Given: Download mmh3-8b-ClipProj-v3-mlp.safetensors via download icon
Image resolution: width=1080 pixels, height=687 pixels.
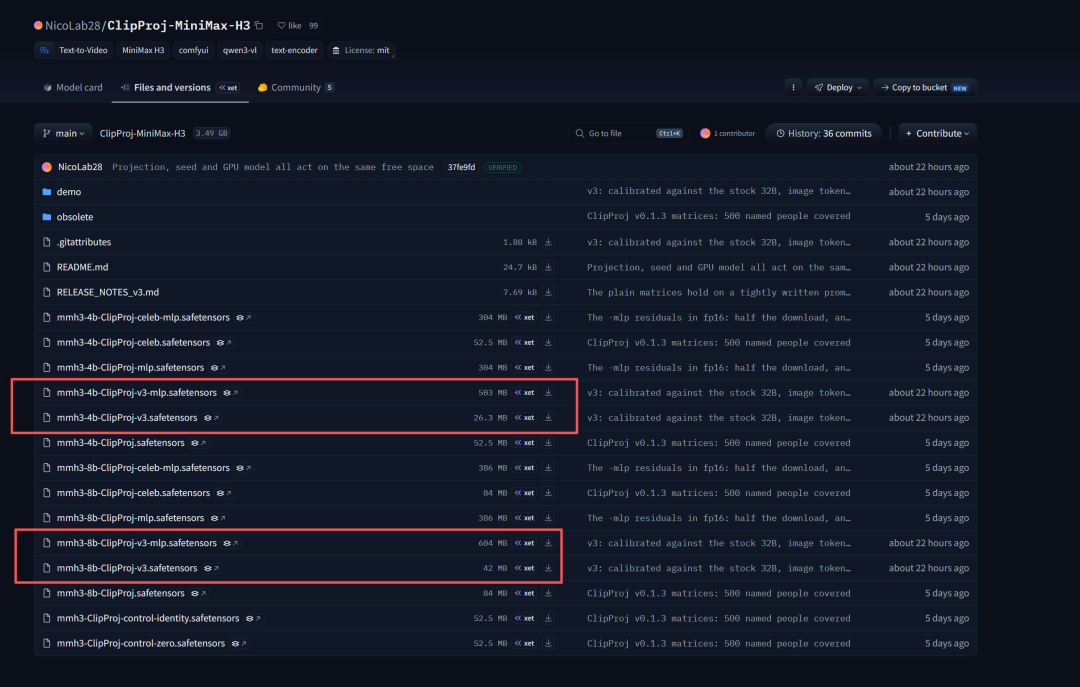Looking at the screenshot, I should [548, 543].
